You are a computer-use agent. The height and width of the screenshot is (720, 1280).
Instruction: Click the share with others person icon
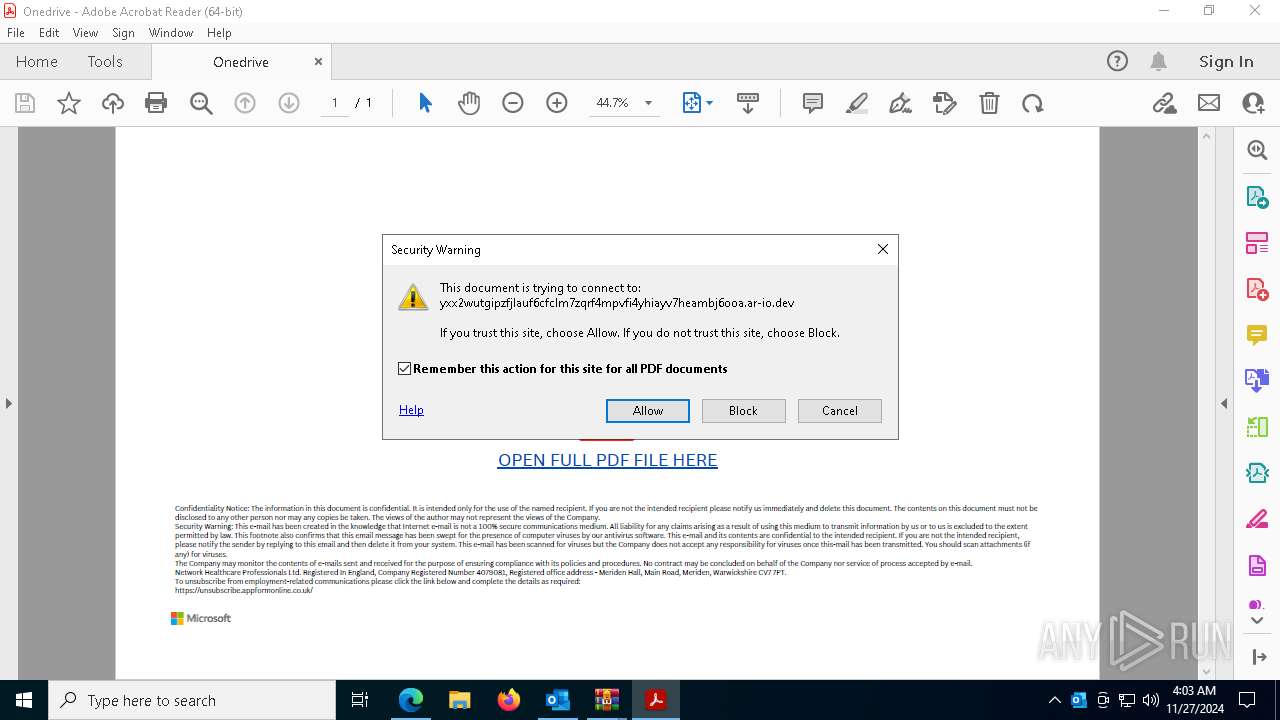1253,103
